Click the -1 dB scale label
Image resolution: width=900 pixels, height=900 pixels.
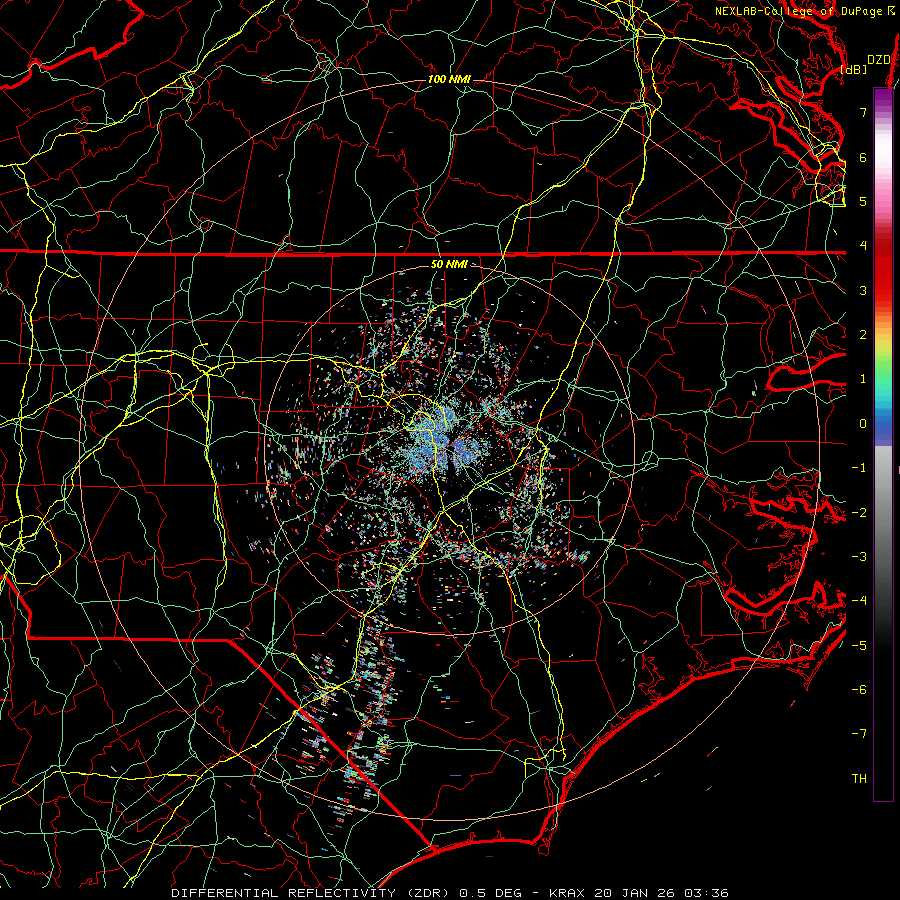pos(859,468)
